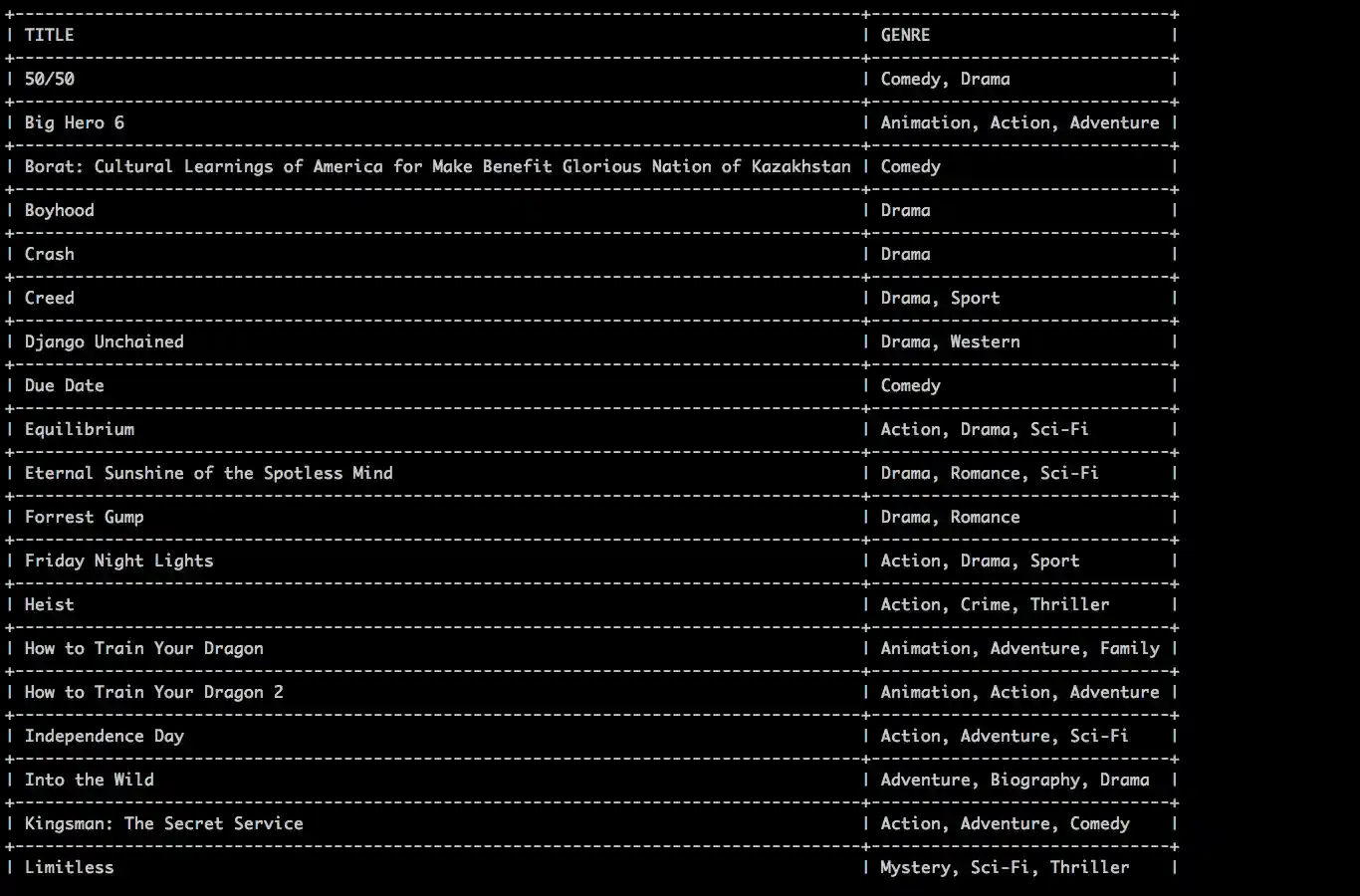
Task: Select the genre 'Drama, Western'
Action: 950,341
